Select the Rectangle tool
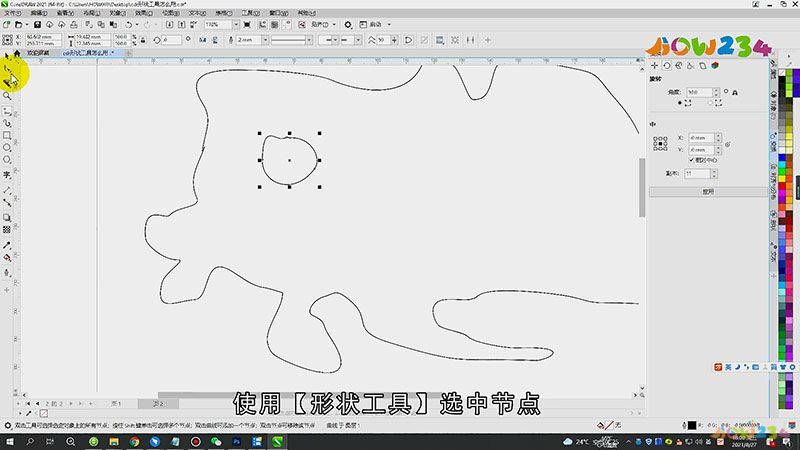This screenshot has width=800, height=450. click(7, 136)
